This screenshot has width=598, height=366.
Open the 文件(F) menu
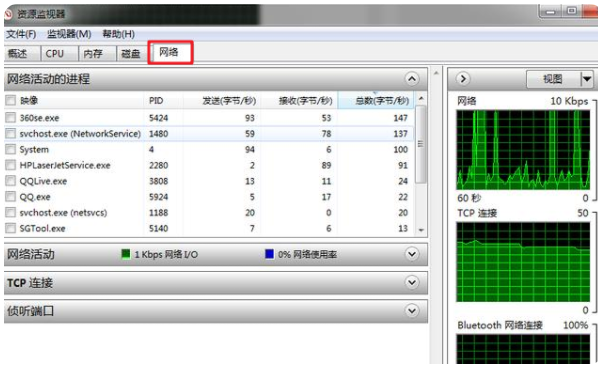pos(21,34)
